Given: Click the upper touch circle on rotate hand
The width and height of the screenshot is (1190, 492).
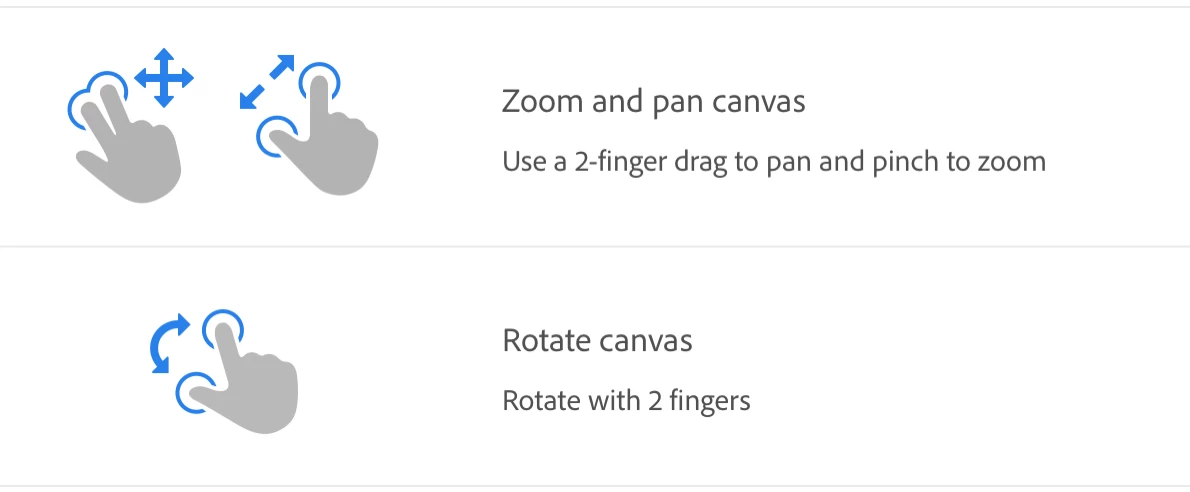Looking at the screenshot, I should tap(223, 329).
